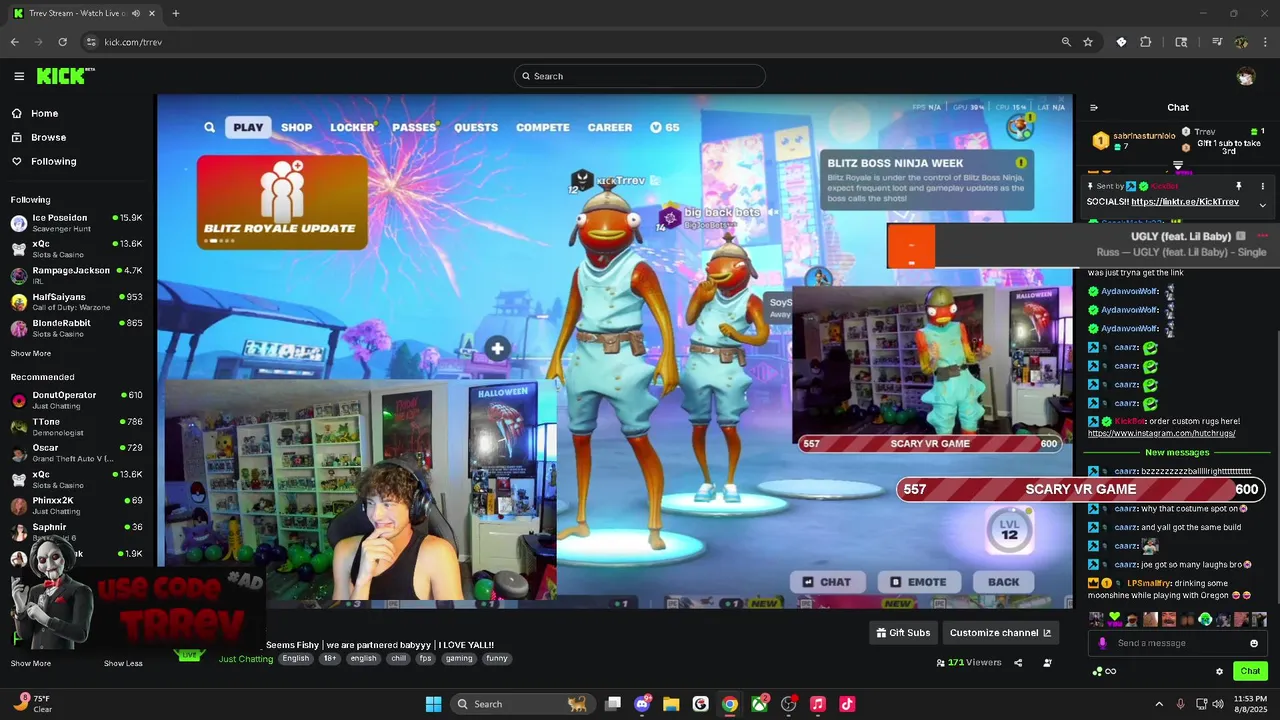Unpin the pinned KickBot message
Viewport: 1280px width, 720px height.
(1238, 186)
